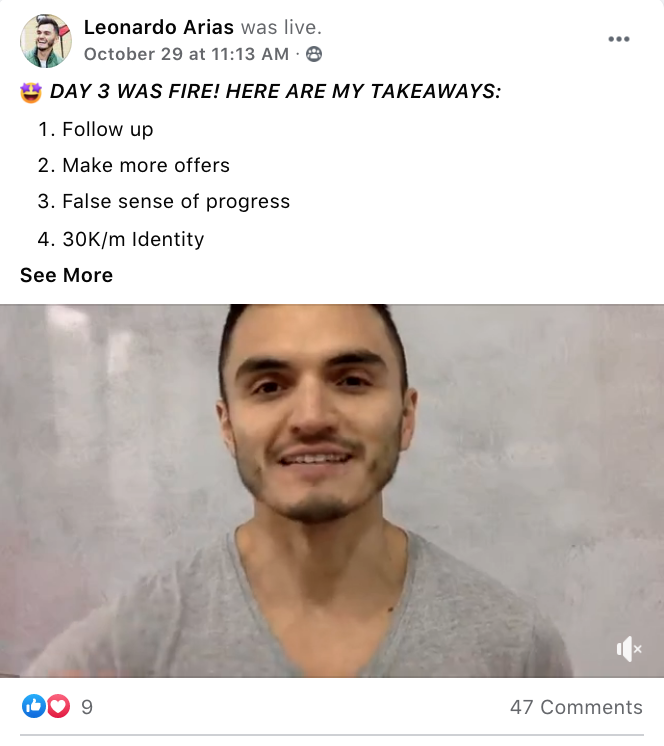This screenshot has width=664, height=746.
Task: Open post timestamp October 29 at 11:13 AM
Action: point(186,54)
